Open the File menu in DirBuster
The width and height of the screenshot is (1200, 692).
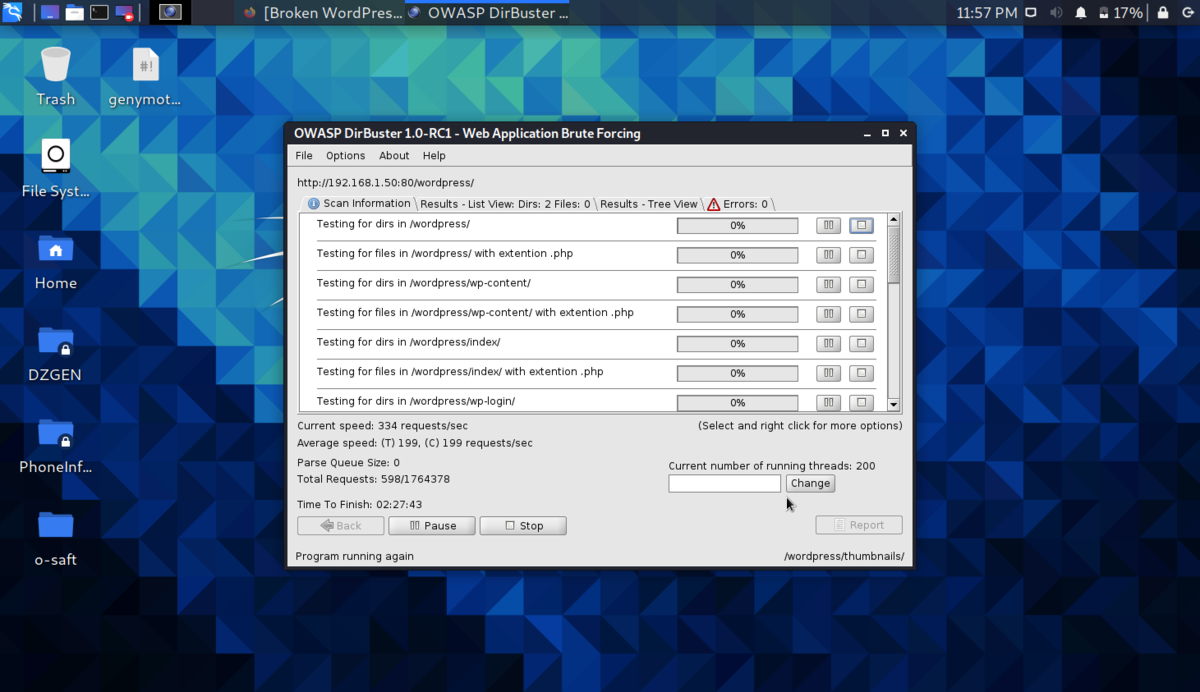(x=304, y=156)
